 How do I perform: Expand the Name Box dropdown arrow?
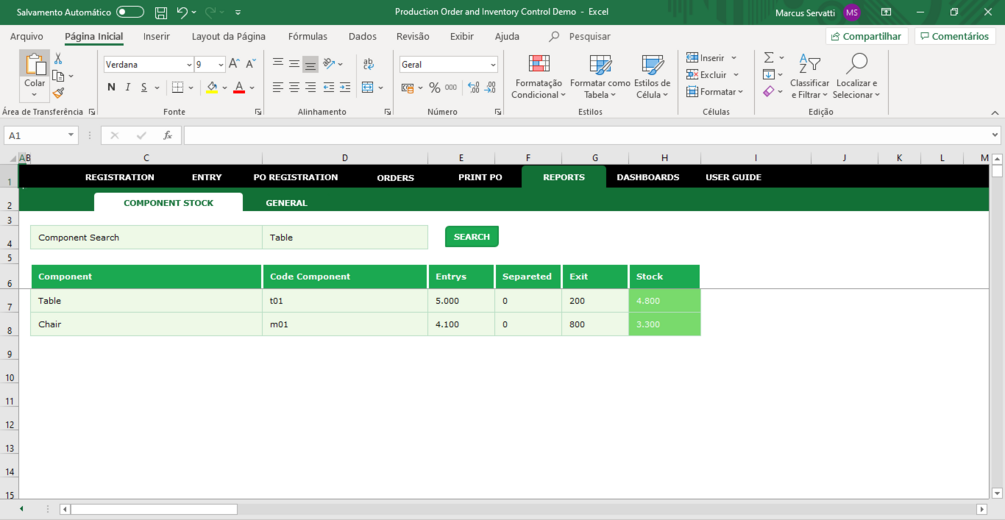(71, 135)
